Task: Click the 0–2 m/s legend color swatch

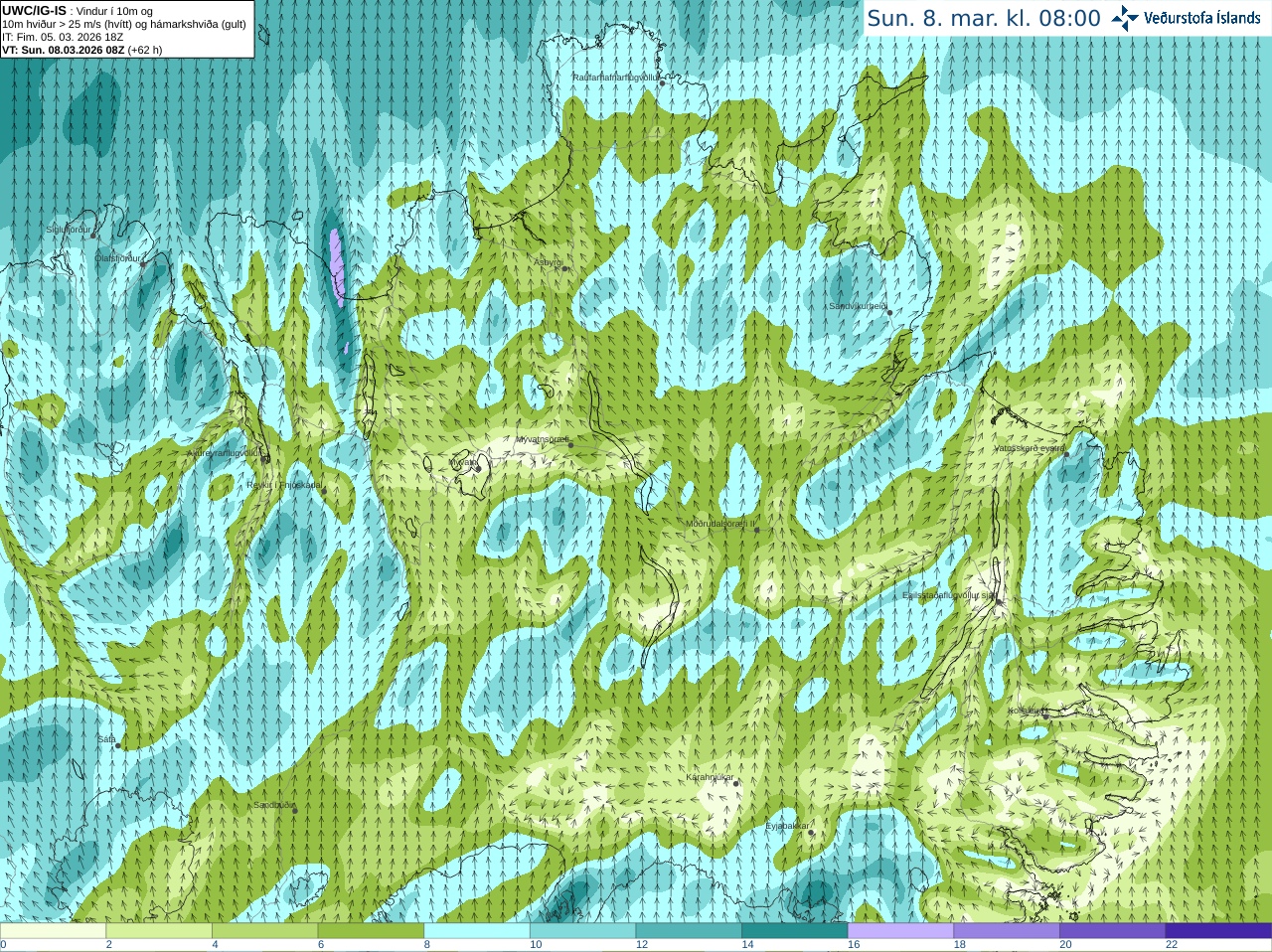Action: point(53,931)
